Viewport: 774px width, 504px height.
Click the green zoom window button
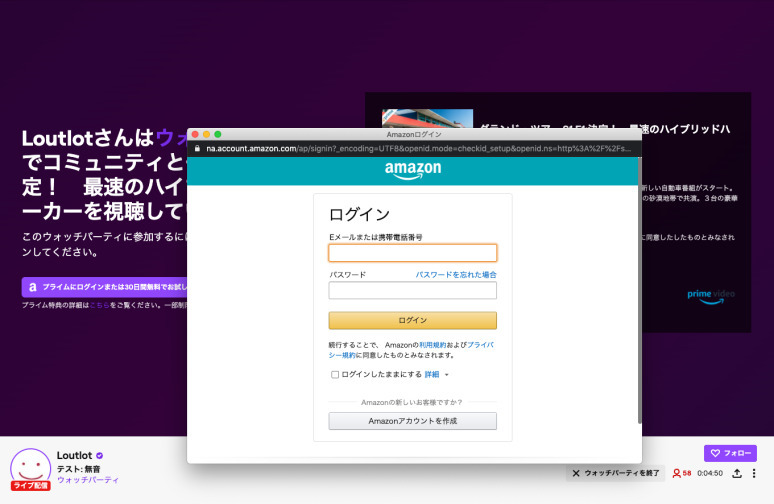pyautogui.click(x=218, y=134)
